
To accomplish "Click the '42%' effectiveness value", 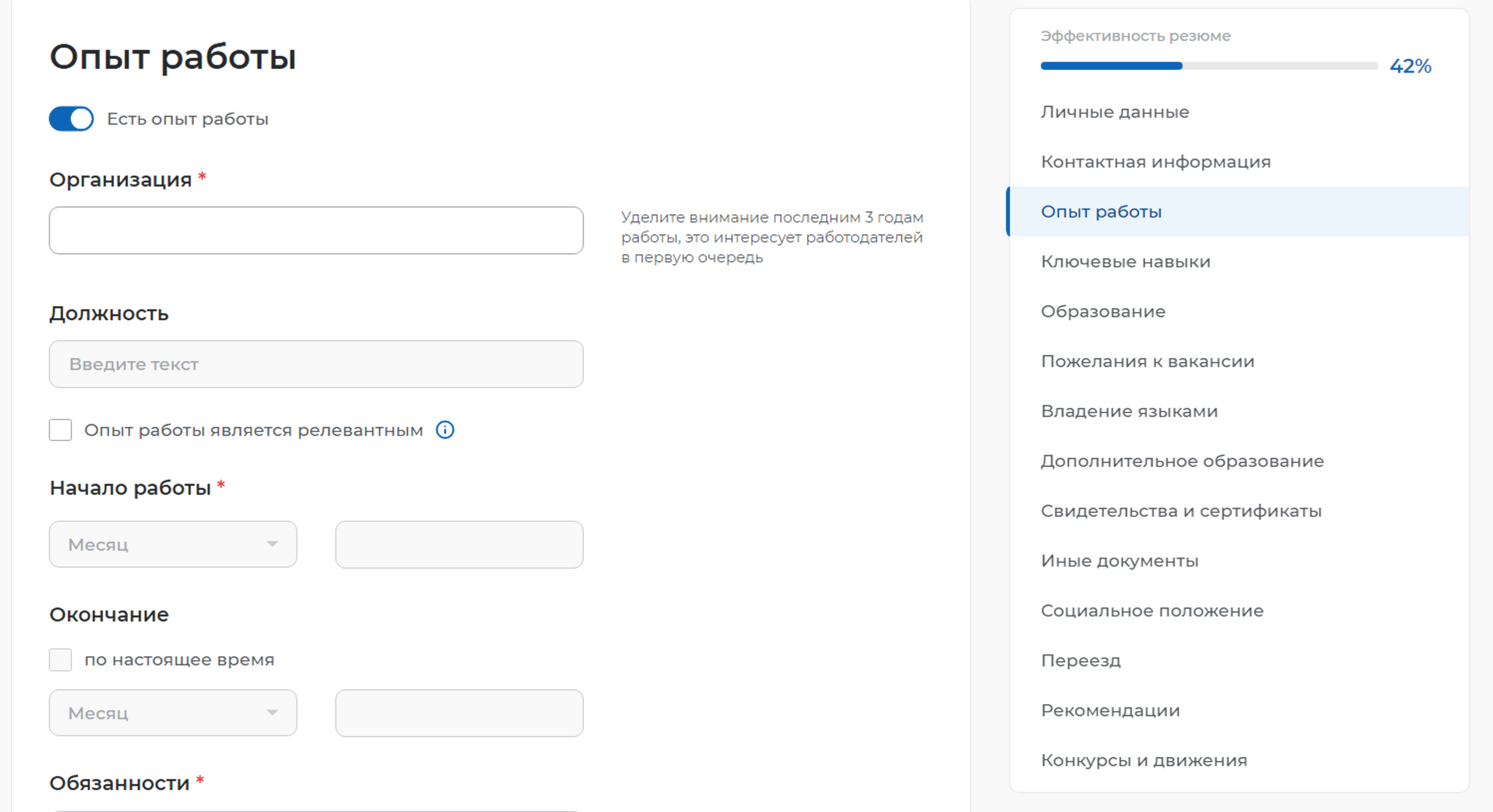I will tap(1410, 66).
